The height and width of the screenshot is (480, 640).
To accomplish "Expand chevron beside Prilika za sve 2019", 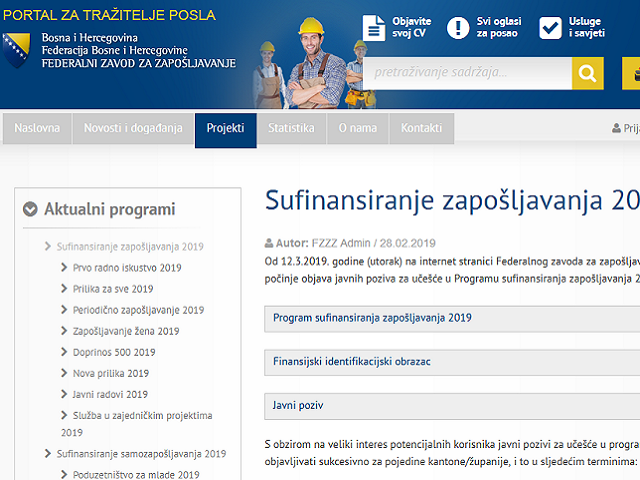I will point(64,289).
